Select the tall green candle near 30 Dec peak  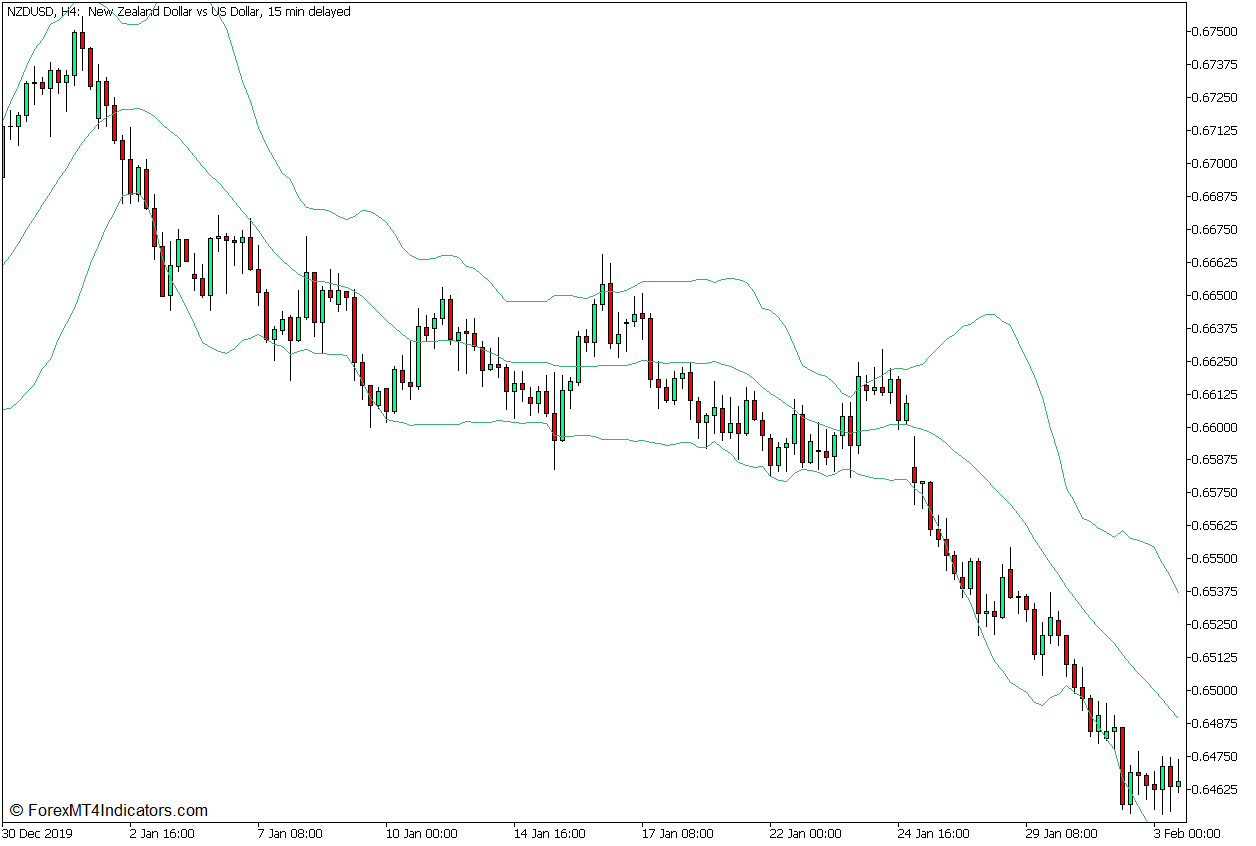coord(74,55)
